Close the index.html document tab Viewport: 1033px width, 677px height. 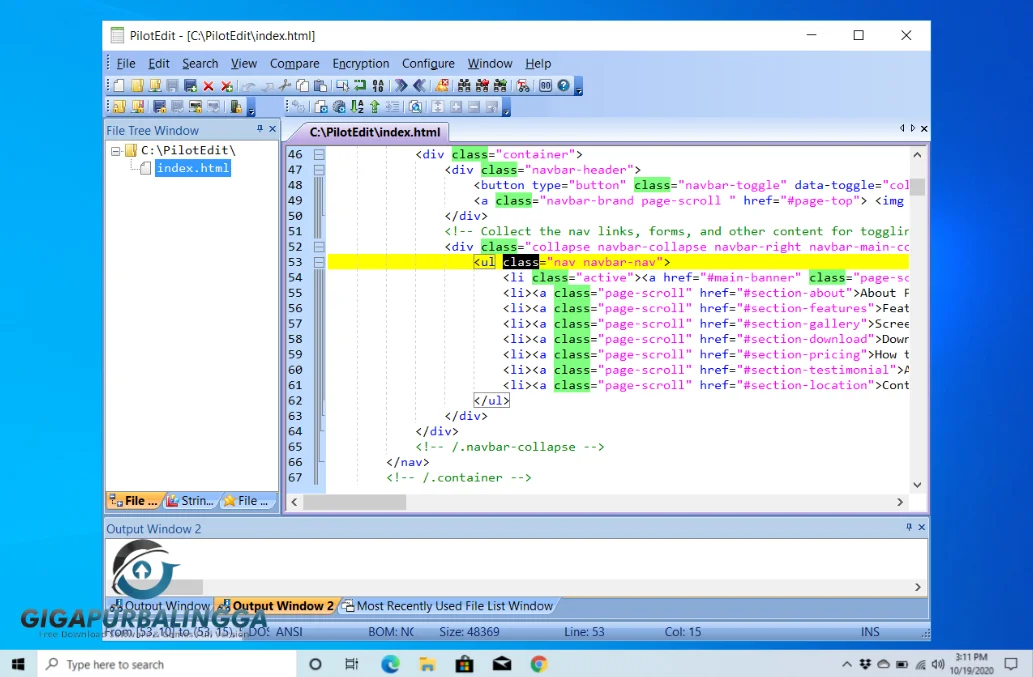pyautogui.click(x=924, y=128)
